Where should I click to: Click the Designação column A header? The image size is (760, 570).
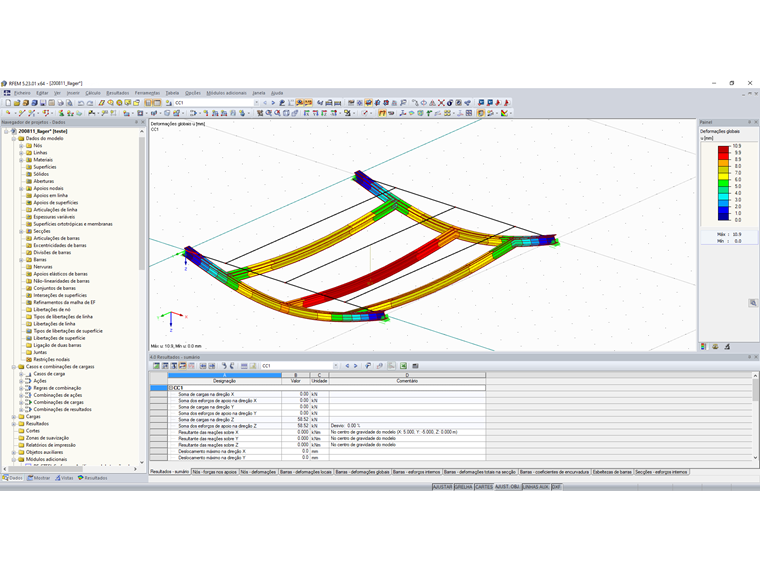tap(224, 378)
